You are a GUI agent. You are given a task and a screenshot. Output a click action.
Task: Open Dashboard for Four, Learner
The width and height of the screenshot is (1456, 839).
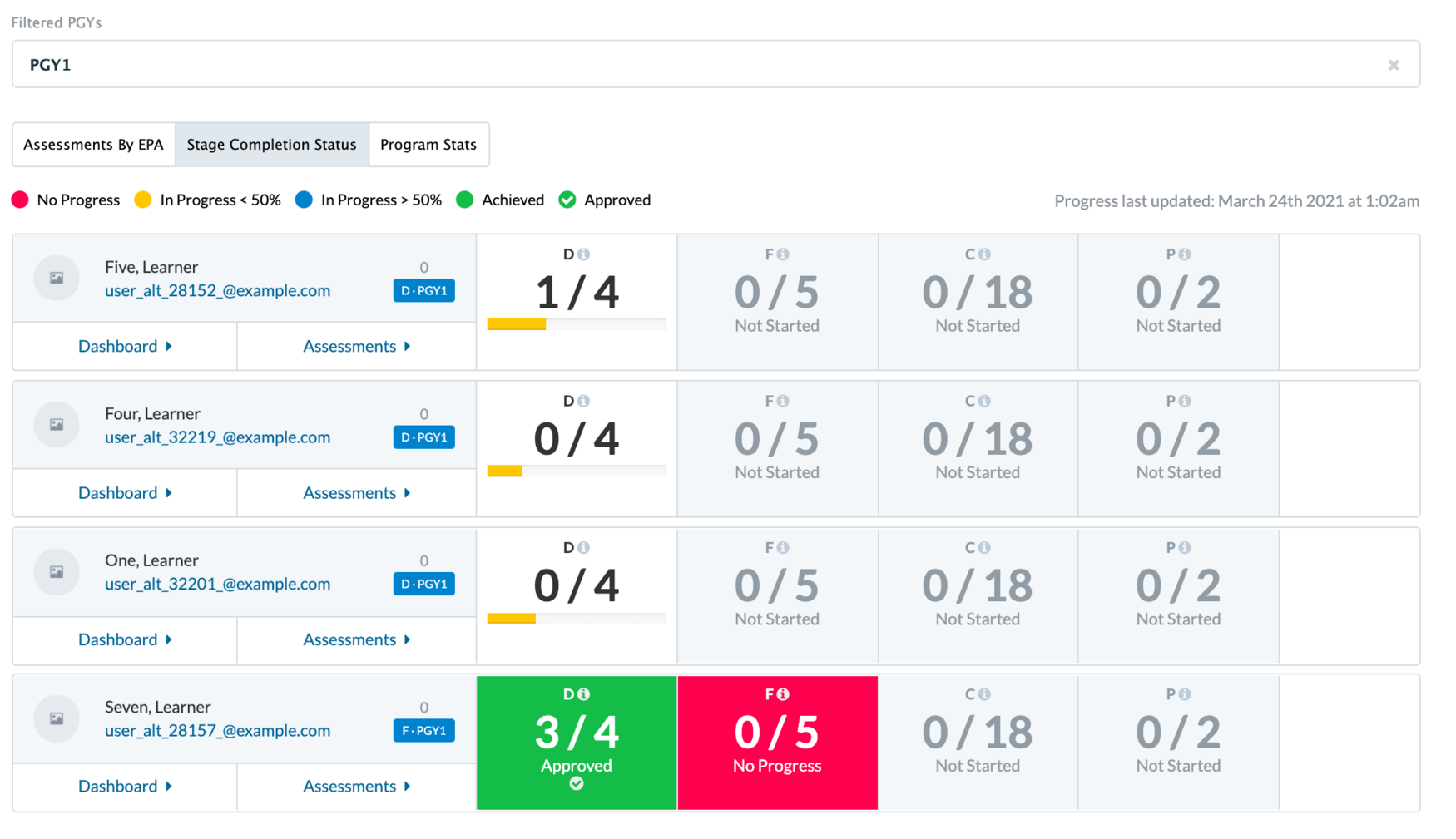(125, 493)
